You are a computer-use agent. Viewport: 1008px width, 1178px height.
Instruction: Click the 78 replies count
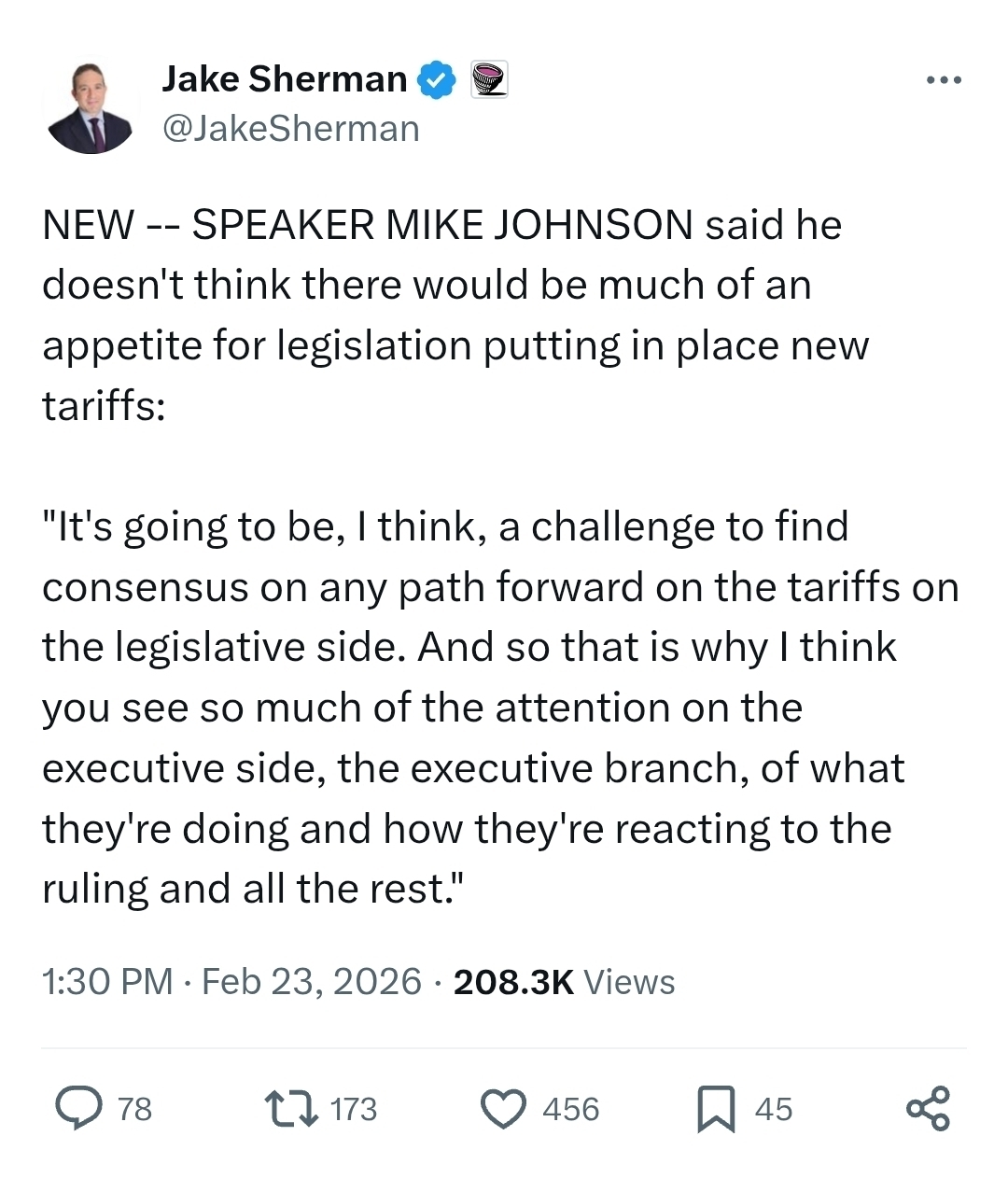coord(134,1109)
